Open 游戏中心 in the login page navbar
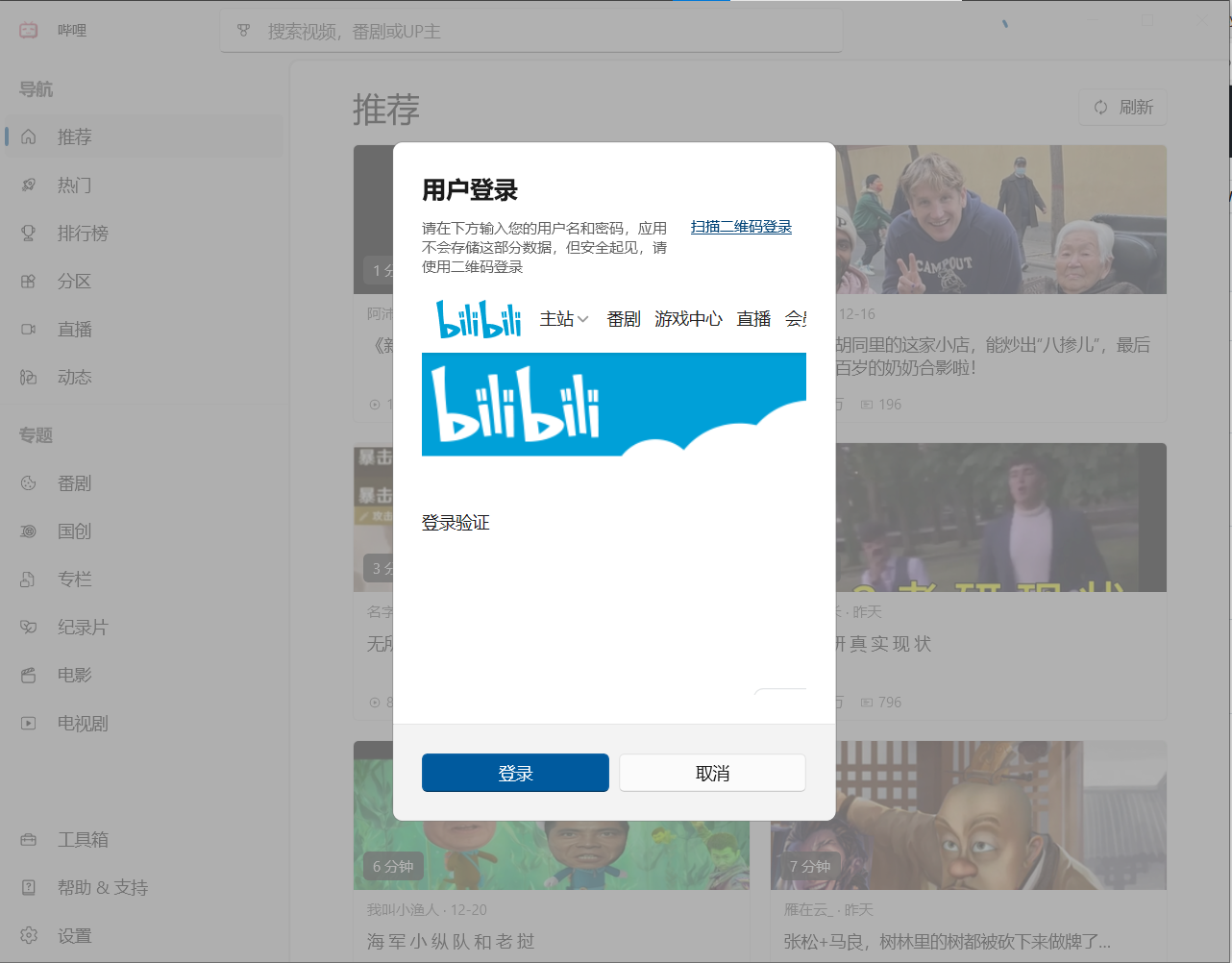Viewport: 1232px width, 963px height. (688, 318)
